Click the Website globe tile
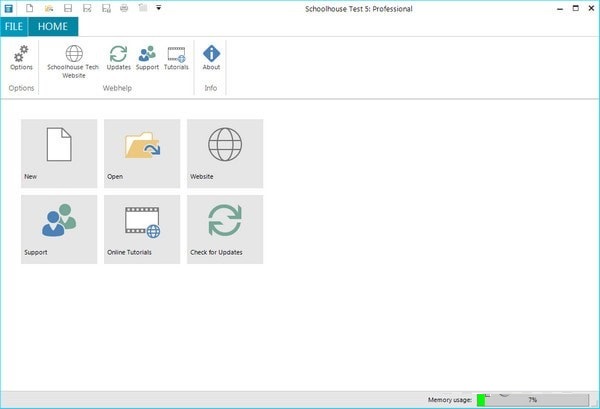Image resolution: width=600 pixels, height=409 pixels. [225, 153]
